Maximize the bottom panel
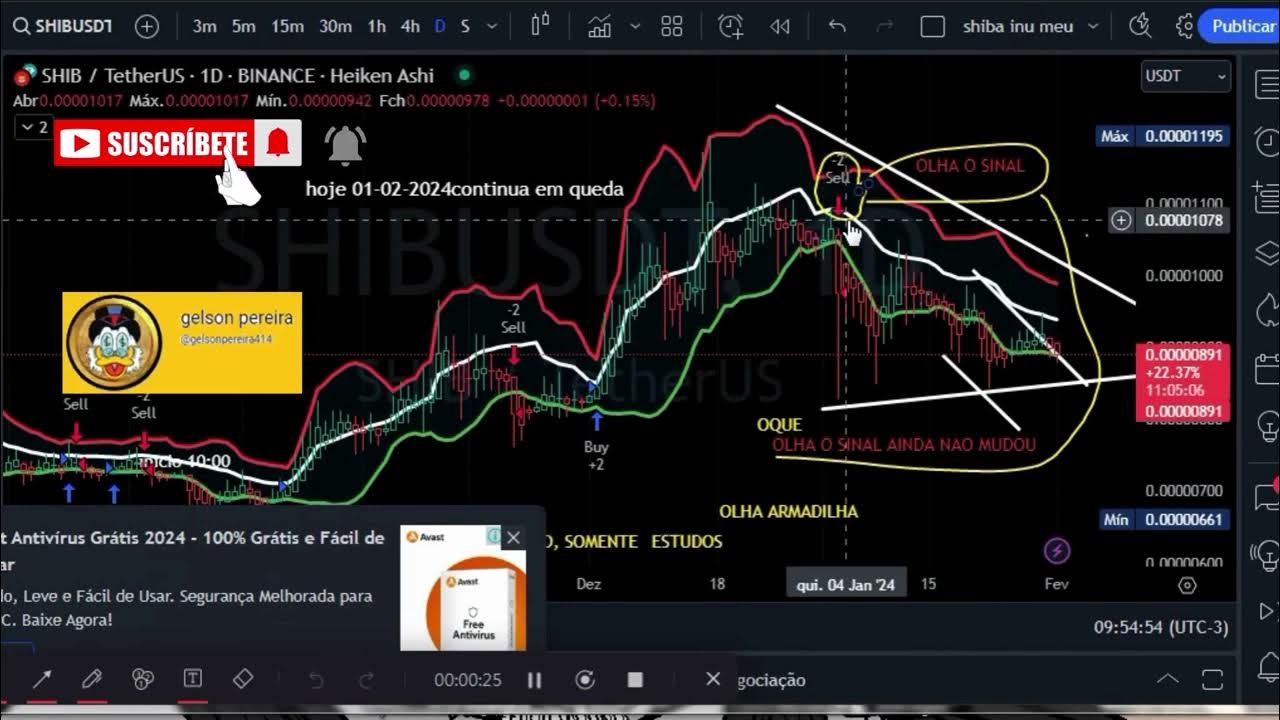 click(x=1212, y=680)
